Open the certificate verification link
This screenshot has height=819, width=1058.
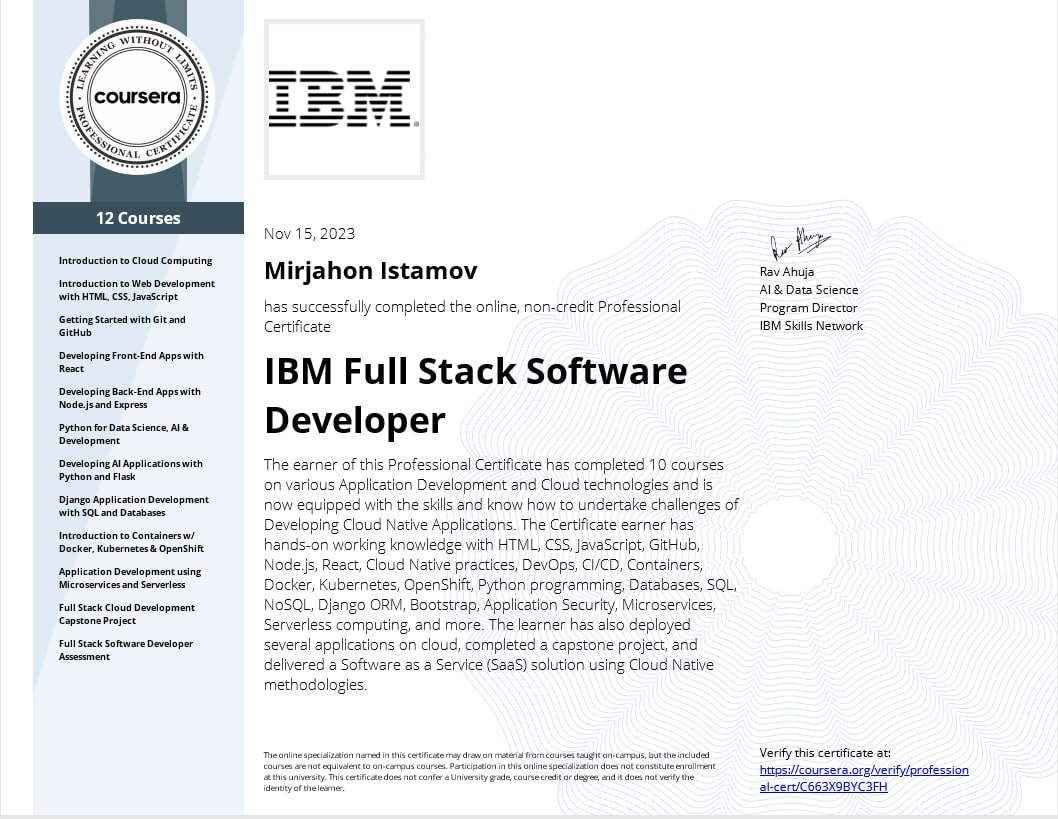[x=864, y=778]
